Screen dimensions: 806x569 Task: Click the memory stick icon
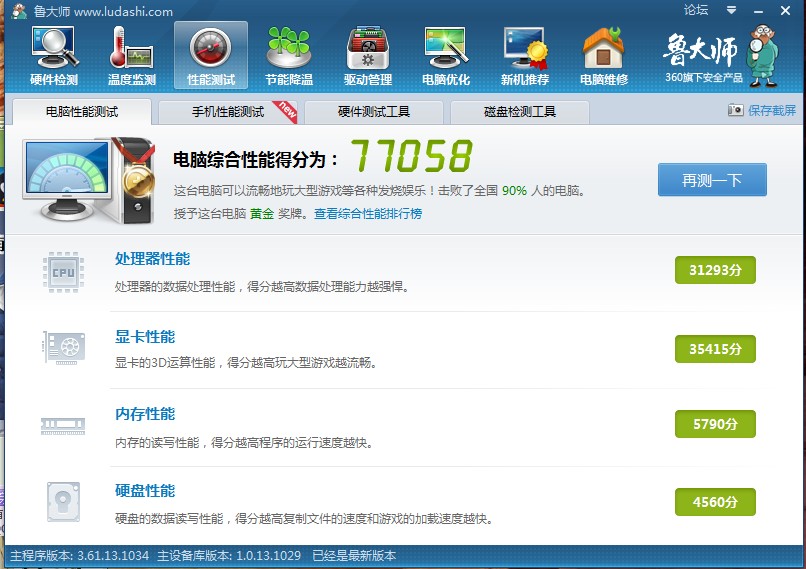coord(63,426)
